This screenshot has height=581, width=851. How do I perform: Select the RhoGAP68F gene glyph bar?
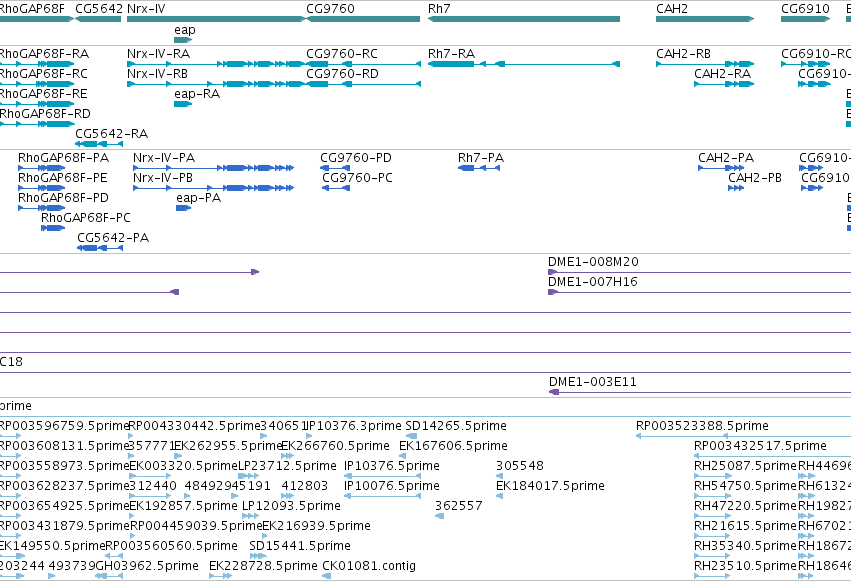pyautogui.click(x=36, y=19)
